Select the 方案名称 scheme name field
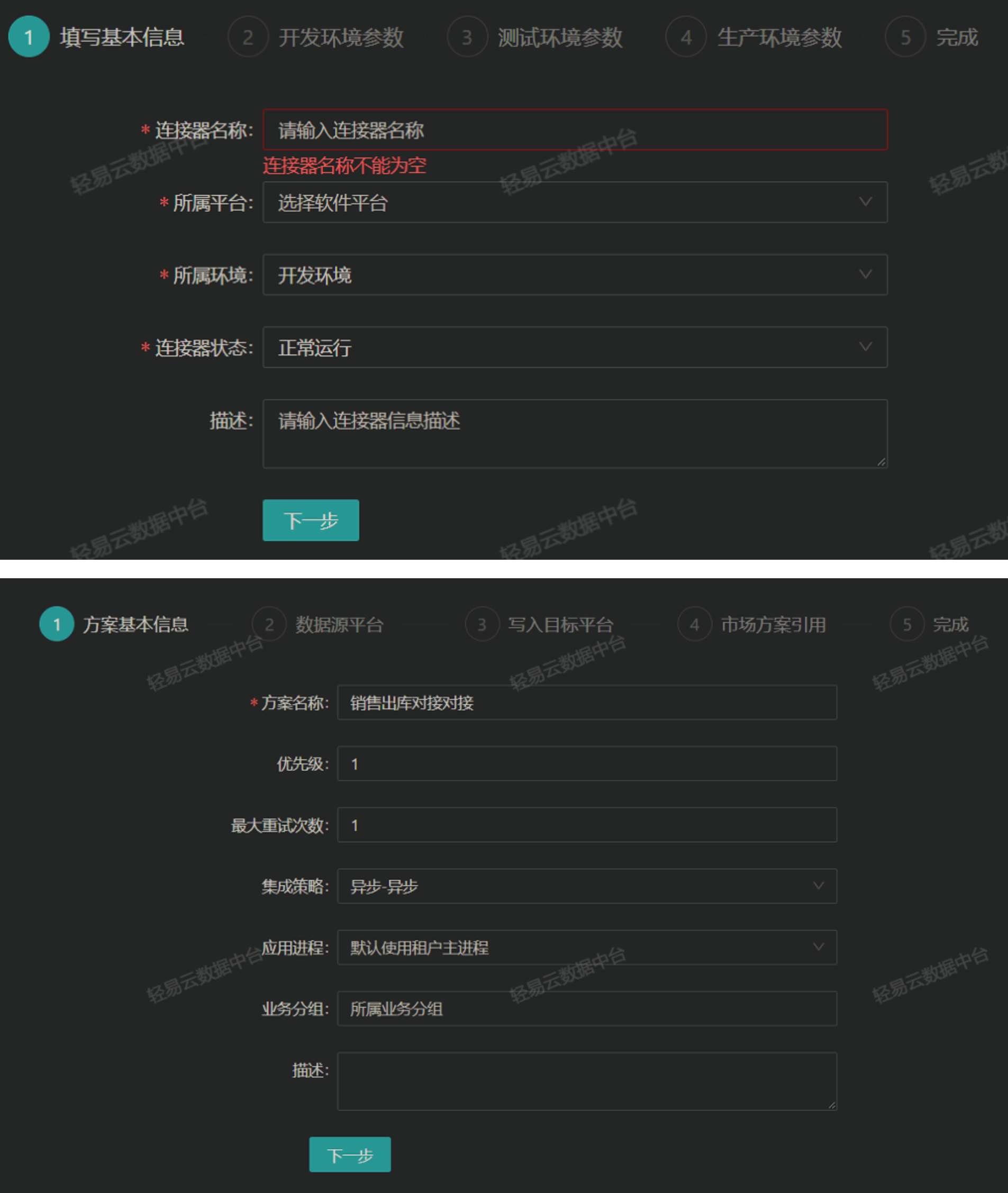This screenshot has width=1008, height=1193. (x=587, y=703)
